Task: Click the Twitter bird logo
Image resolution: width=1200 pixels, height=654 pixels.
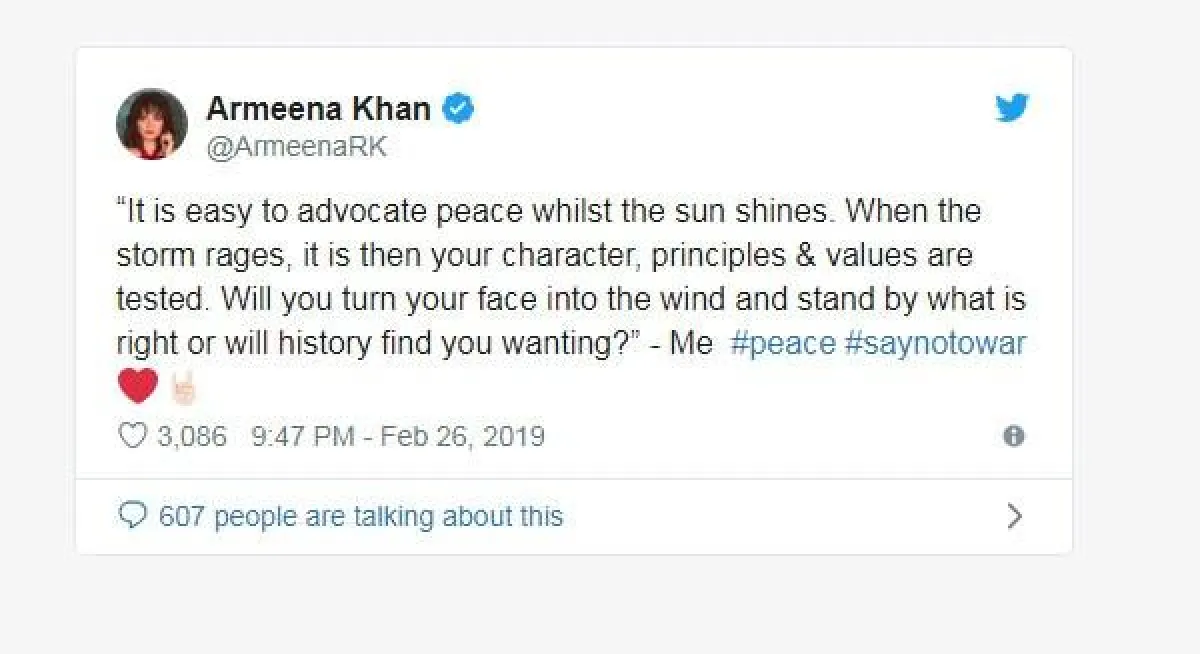Action: click(1012, 108)
